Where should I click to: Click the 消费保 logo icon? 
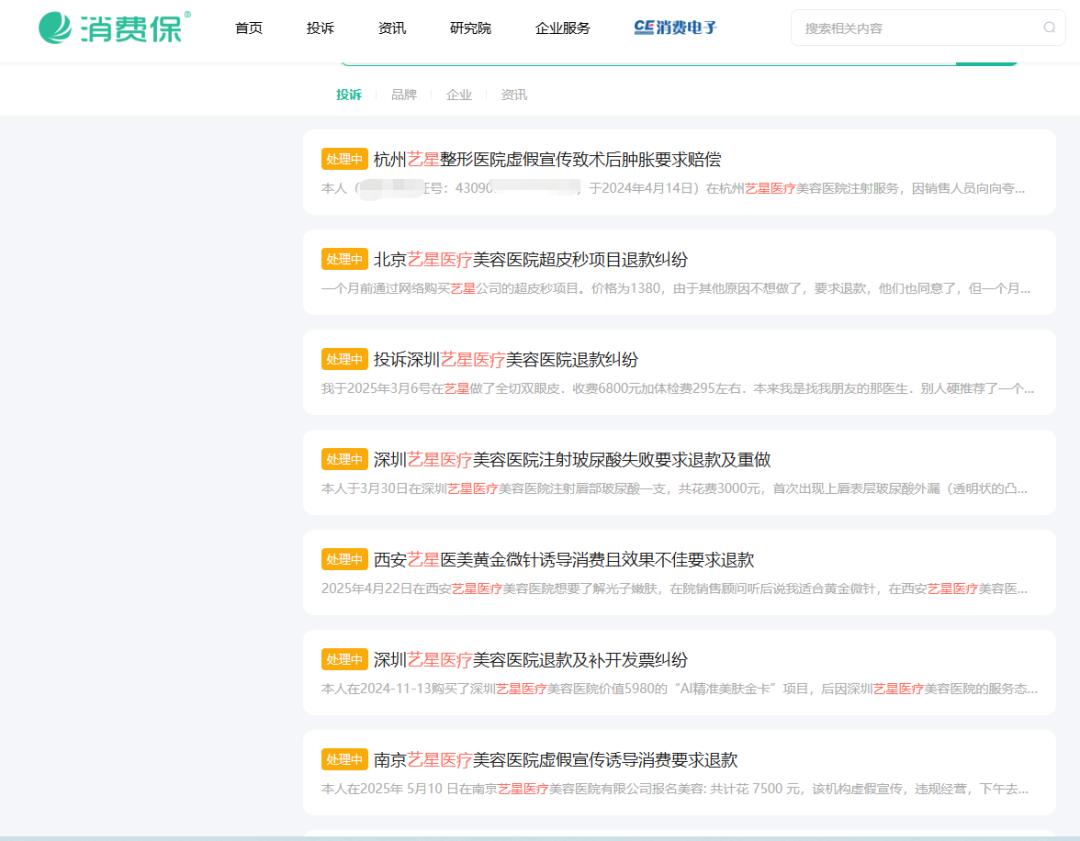[56, 28]
